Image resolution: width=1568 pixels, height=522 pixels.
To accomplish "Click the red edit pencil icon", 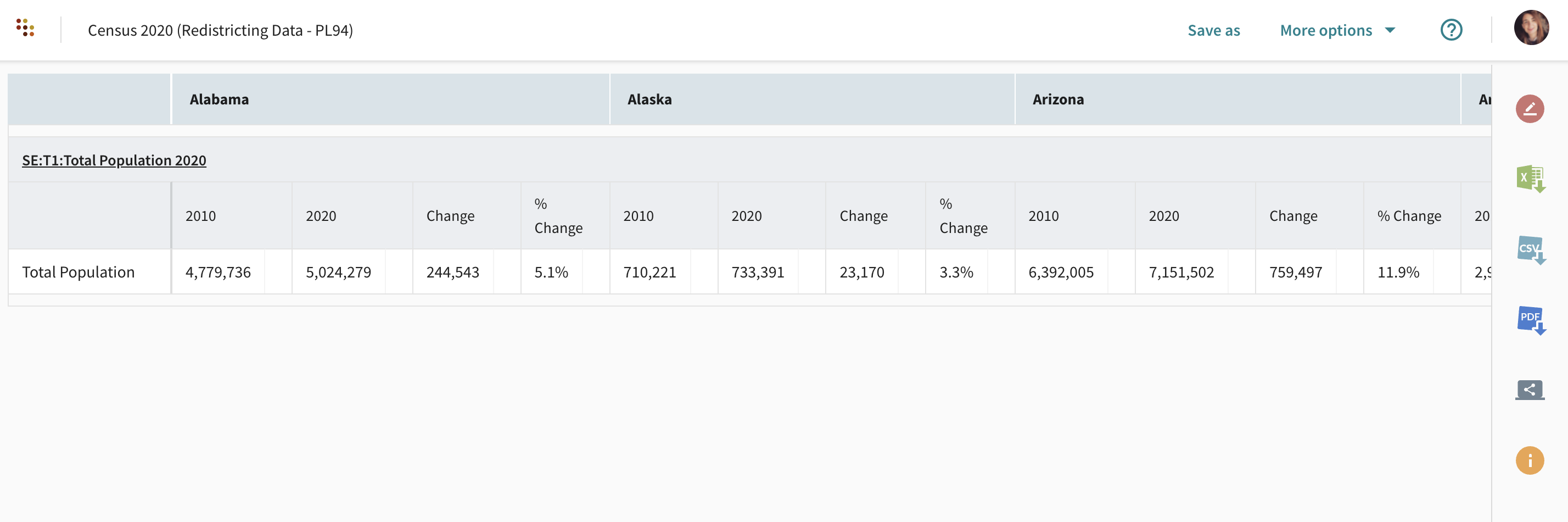I will [1529, 109].
